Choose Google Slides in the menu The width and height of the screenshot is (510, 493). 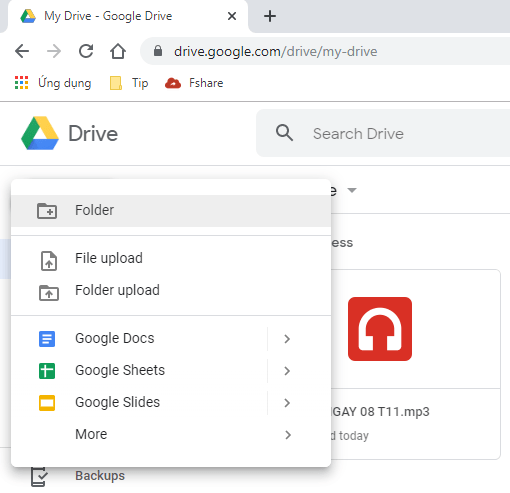pyautogui.click(x=139, y=403)
